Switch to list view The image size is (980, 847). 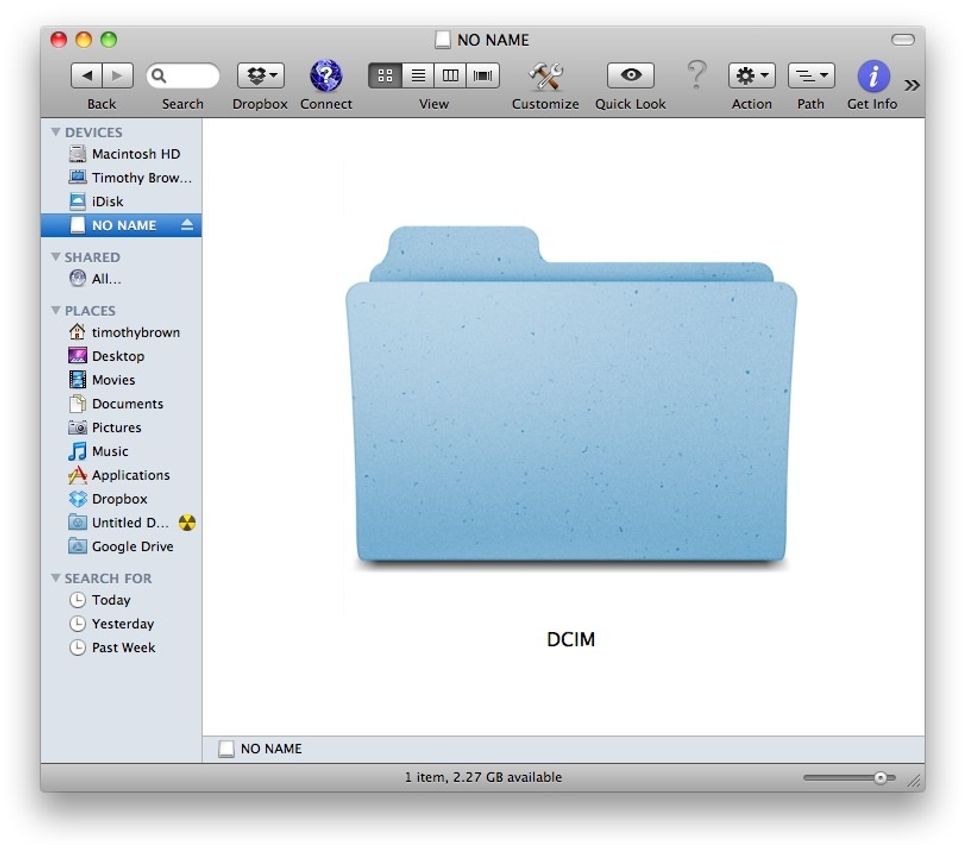[x=417, y=74]
